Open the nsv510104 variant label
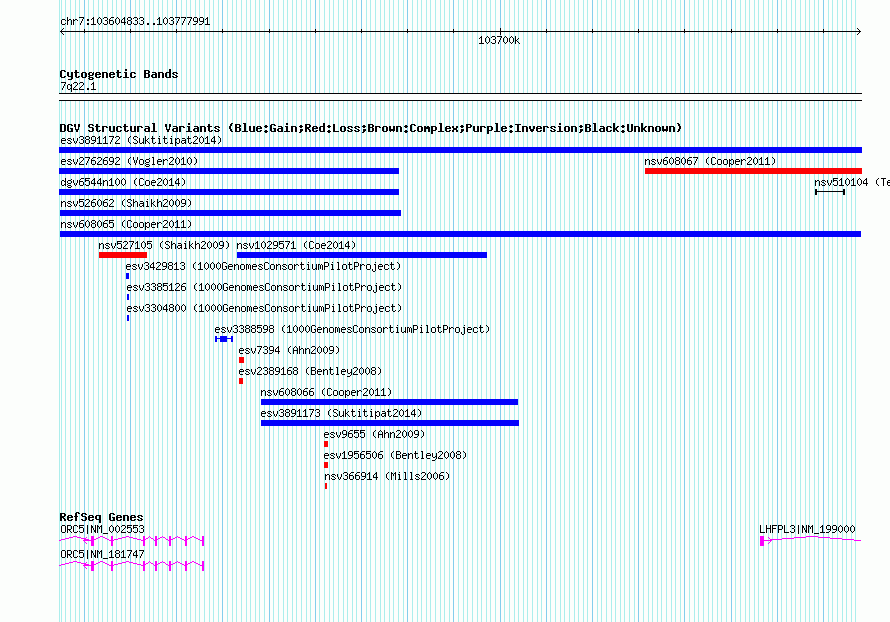Image resolution: width=890 pixels, height=622 pixels. (x=851, y=182)
